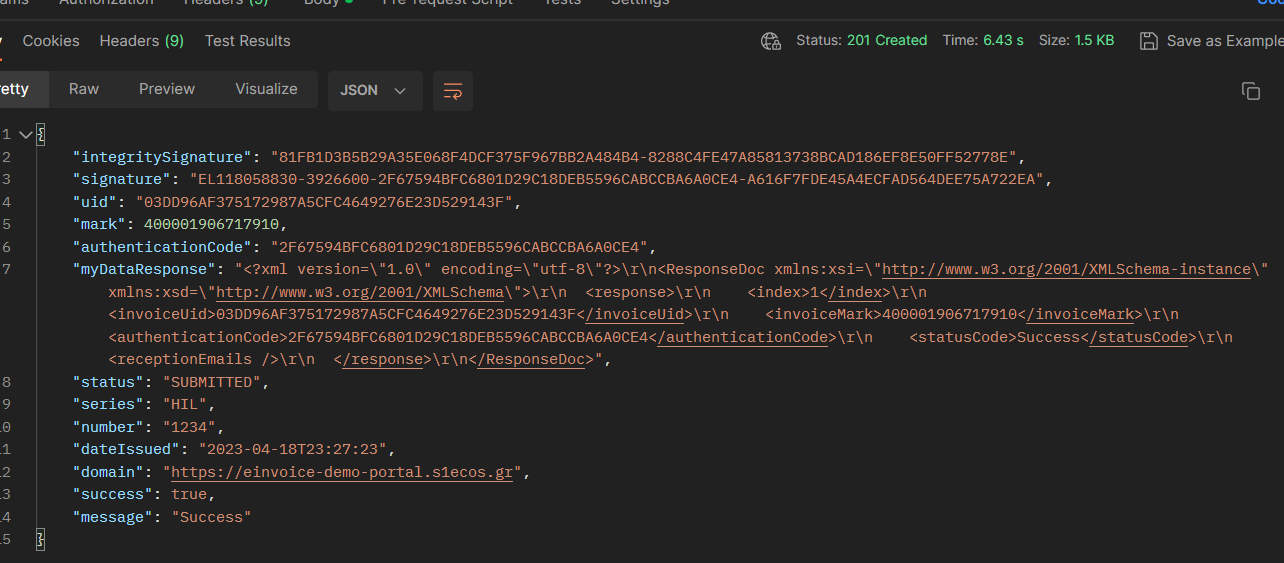
Task: Toggle the word wrap lines icon
Action: [x=452, y=90]
